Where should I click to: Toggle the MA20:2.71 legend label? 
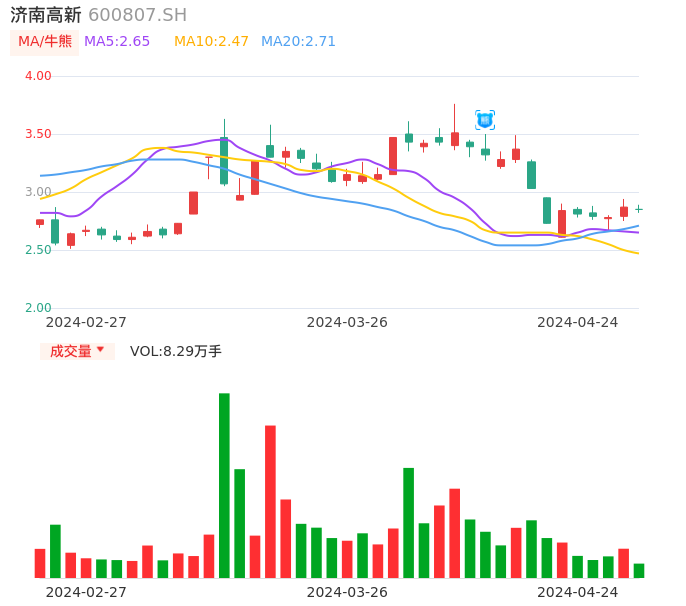click(x=298, y=42)
